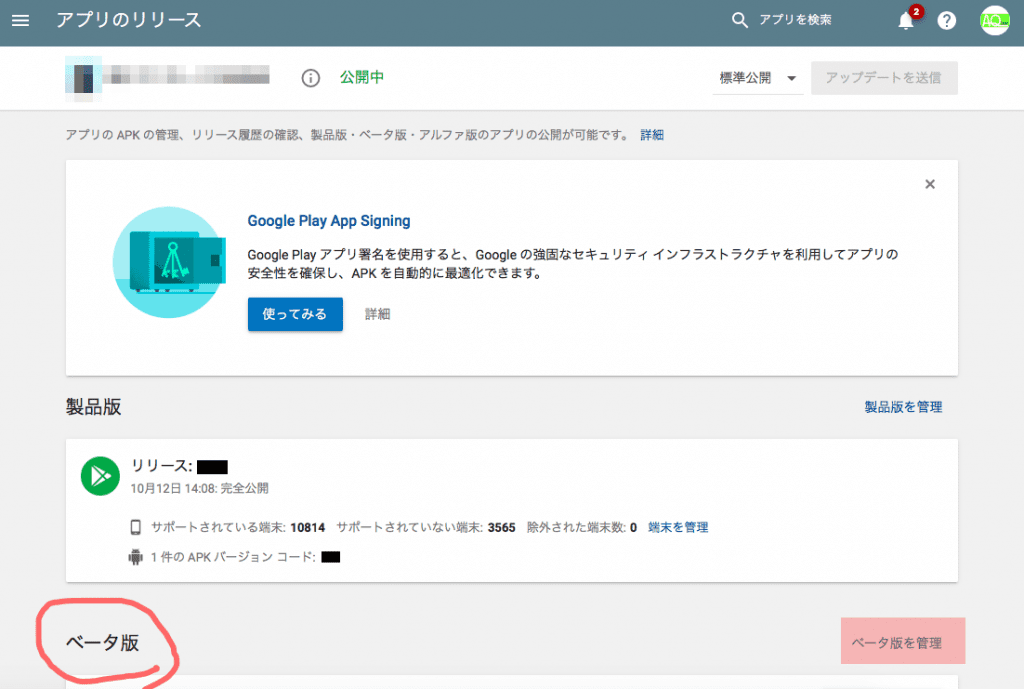Click the user account avatar
The height and width of the screenshot is (689, 1024).
995,21
